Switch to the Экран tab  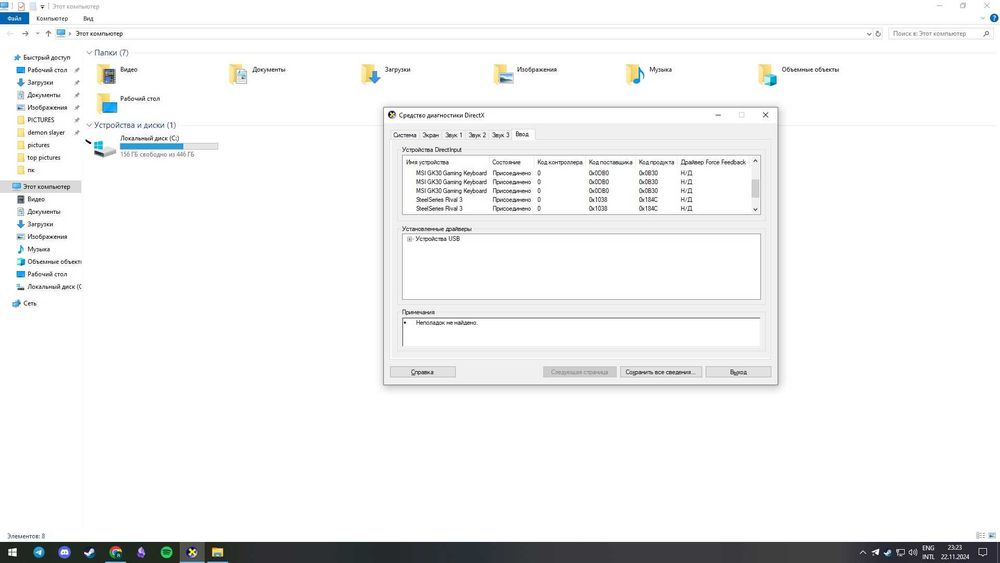pyautogui.click(x=430, y=135)
